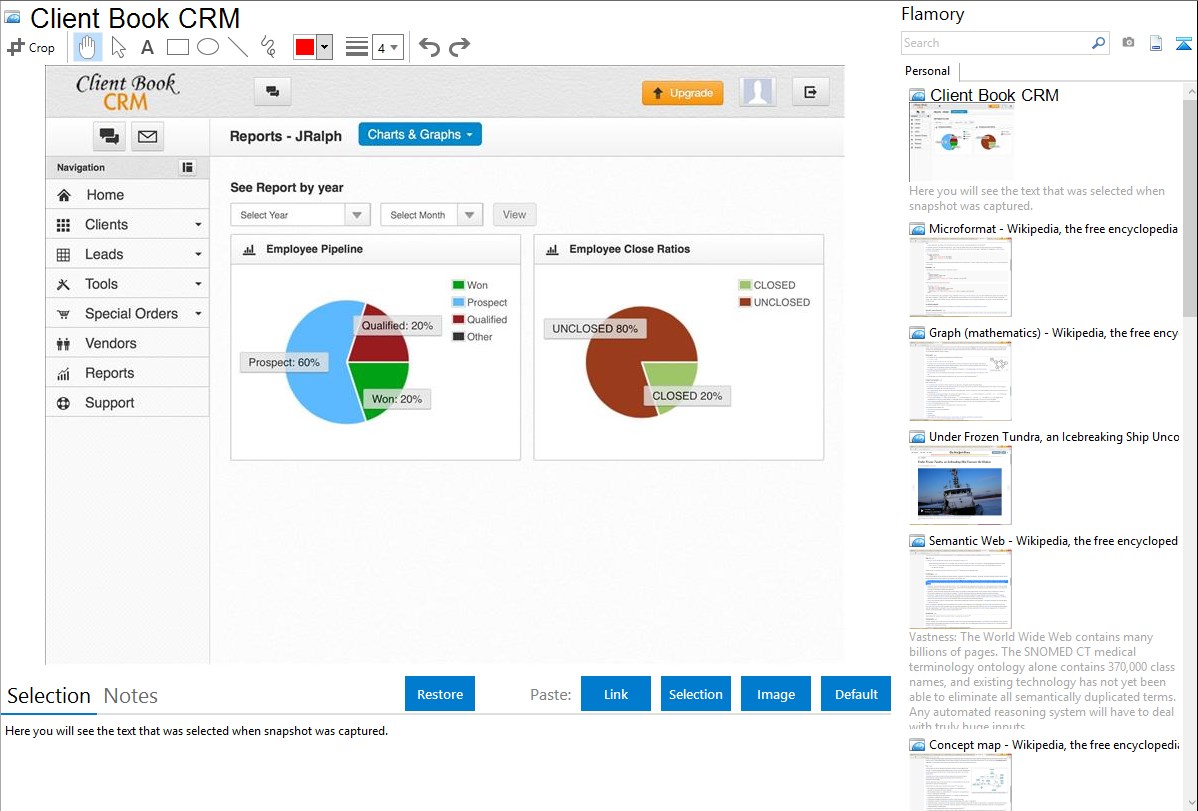Open the Charts & Graphs dropdown
This screenshot has height=811, width=1198.
(420, 135)
